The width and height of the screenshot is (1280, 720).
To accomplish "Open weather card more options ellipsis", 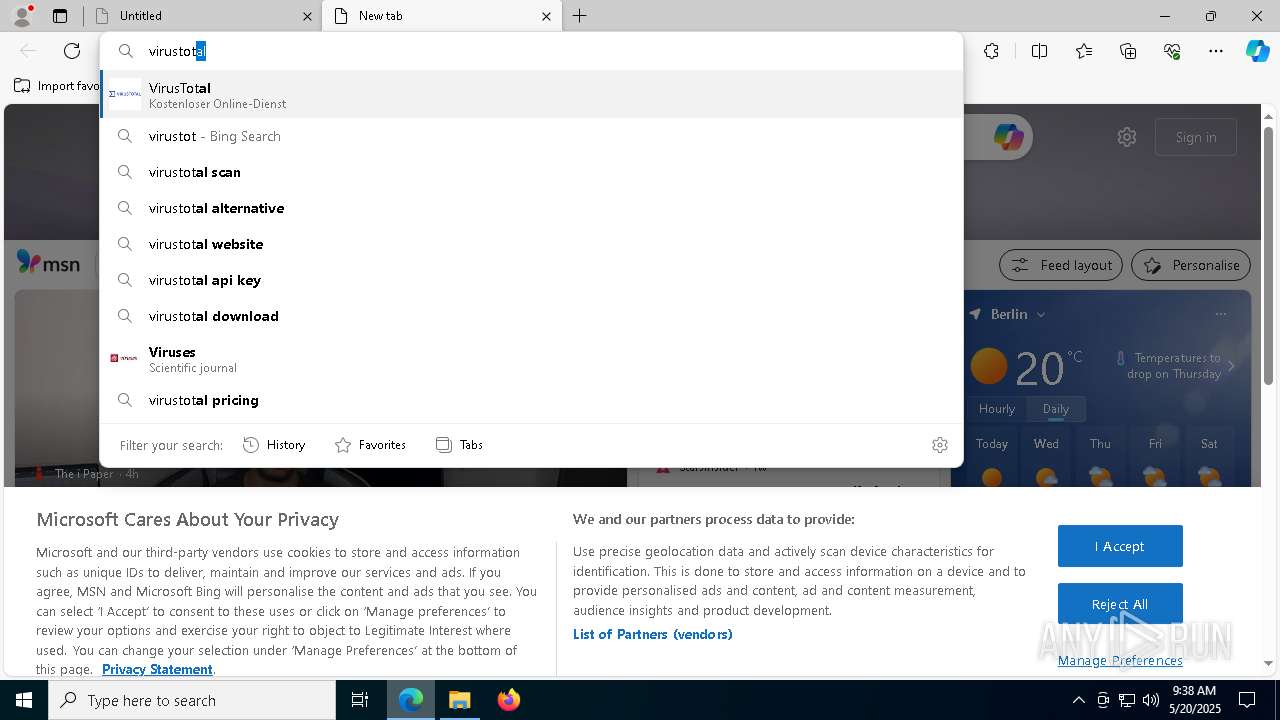I will coord(1221,314).
